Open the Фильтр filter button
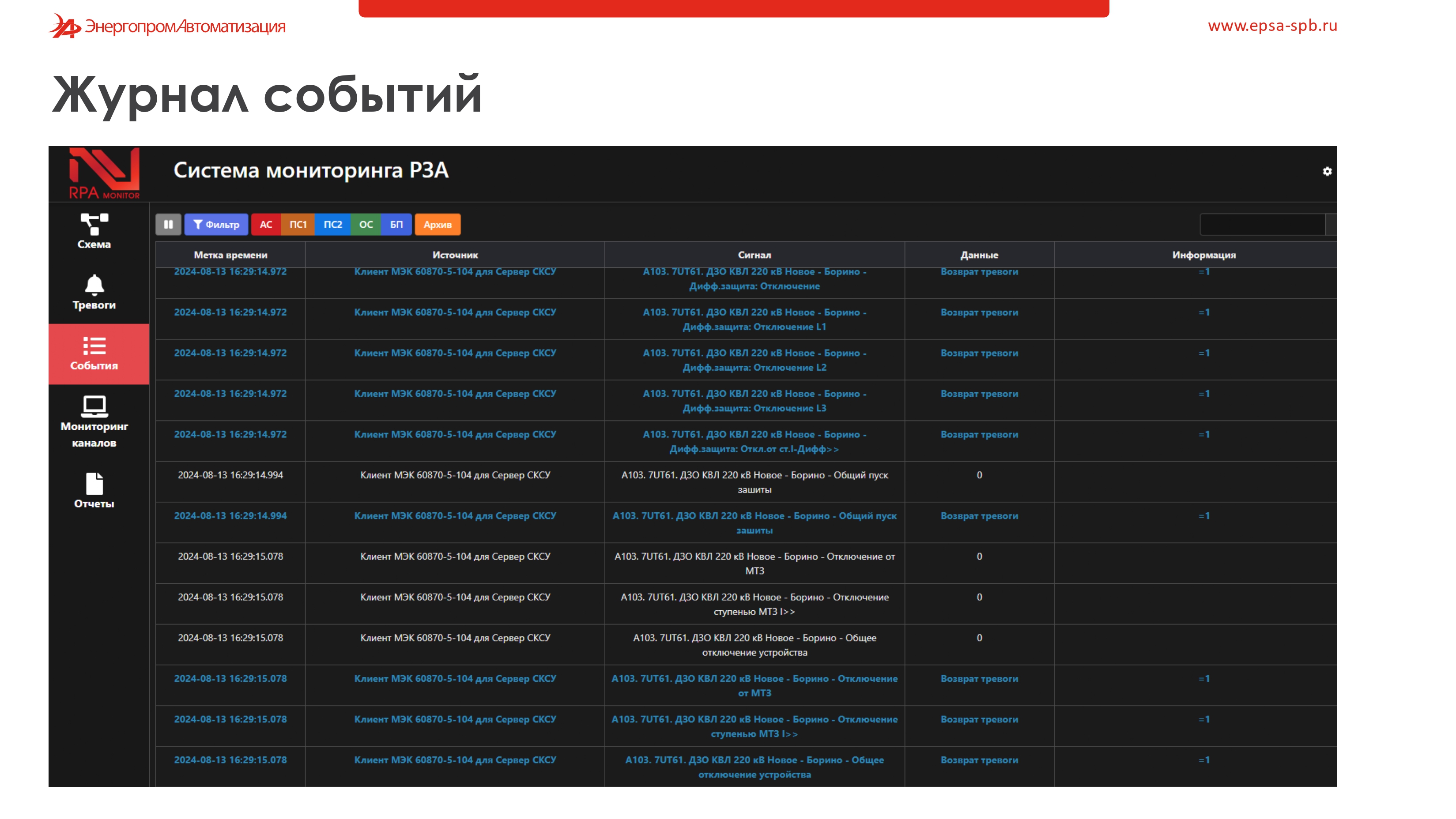The width and height of the screenshot is (1456, 819). point(216,224)
